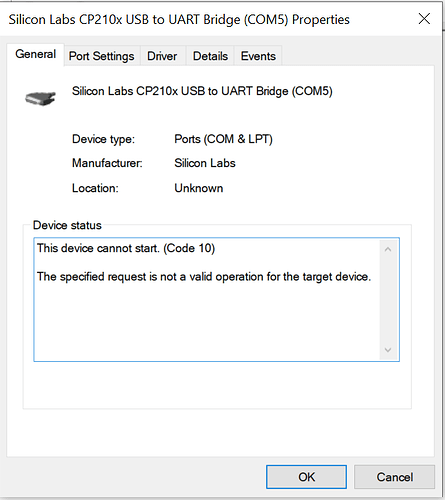
Task: Click the dialog title bar text
Action: coord(179,20)
